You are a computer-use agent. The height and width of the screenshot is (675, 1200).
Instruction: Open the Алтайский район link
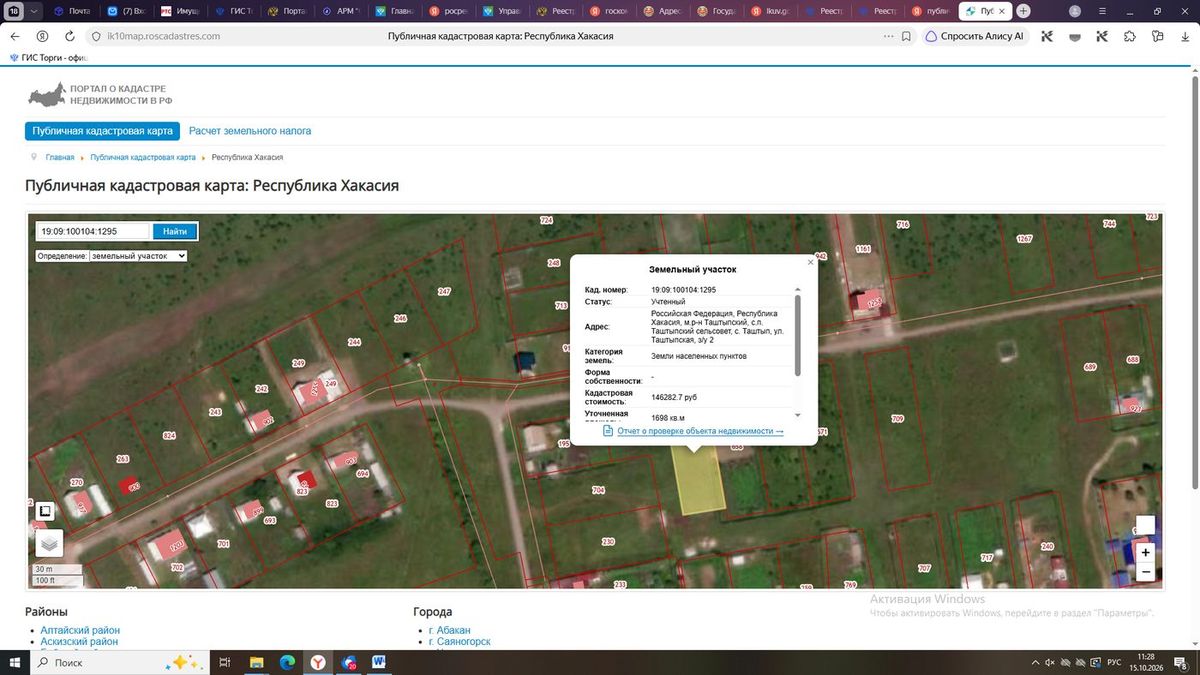pos(80,630)
